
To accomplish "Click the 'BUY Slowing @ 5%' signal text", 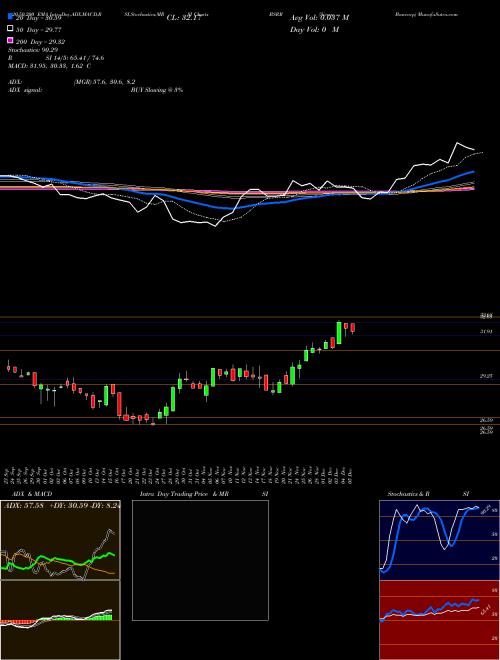I will pos(157,90).
